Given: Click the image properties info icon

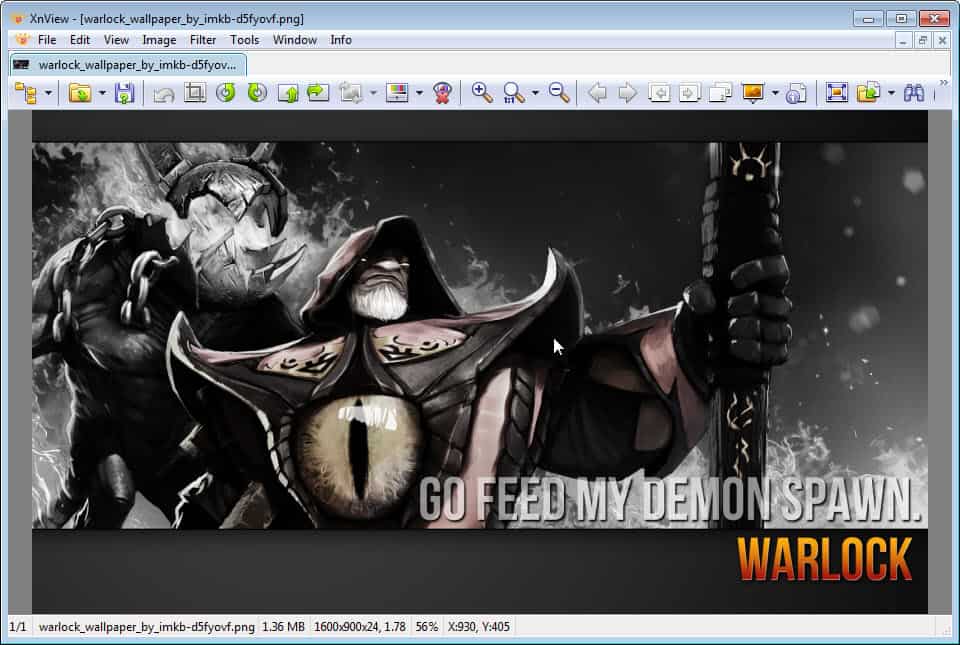Looking at the screenshot, I should coord(796,93).
